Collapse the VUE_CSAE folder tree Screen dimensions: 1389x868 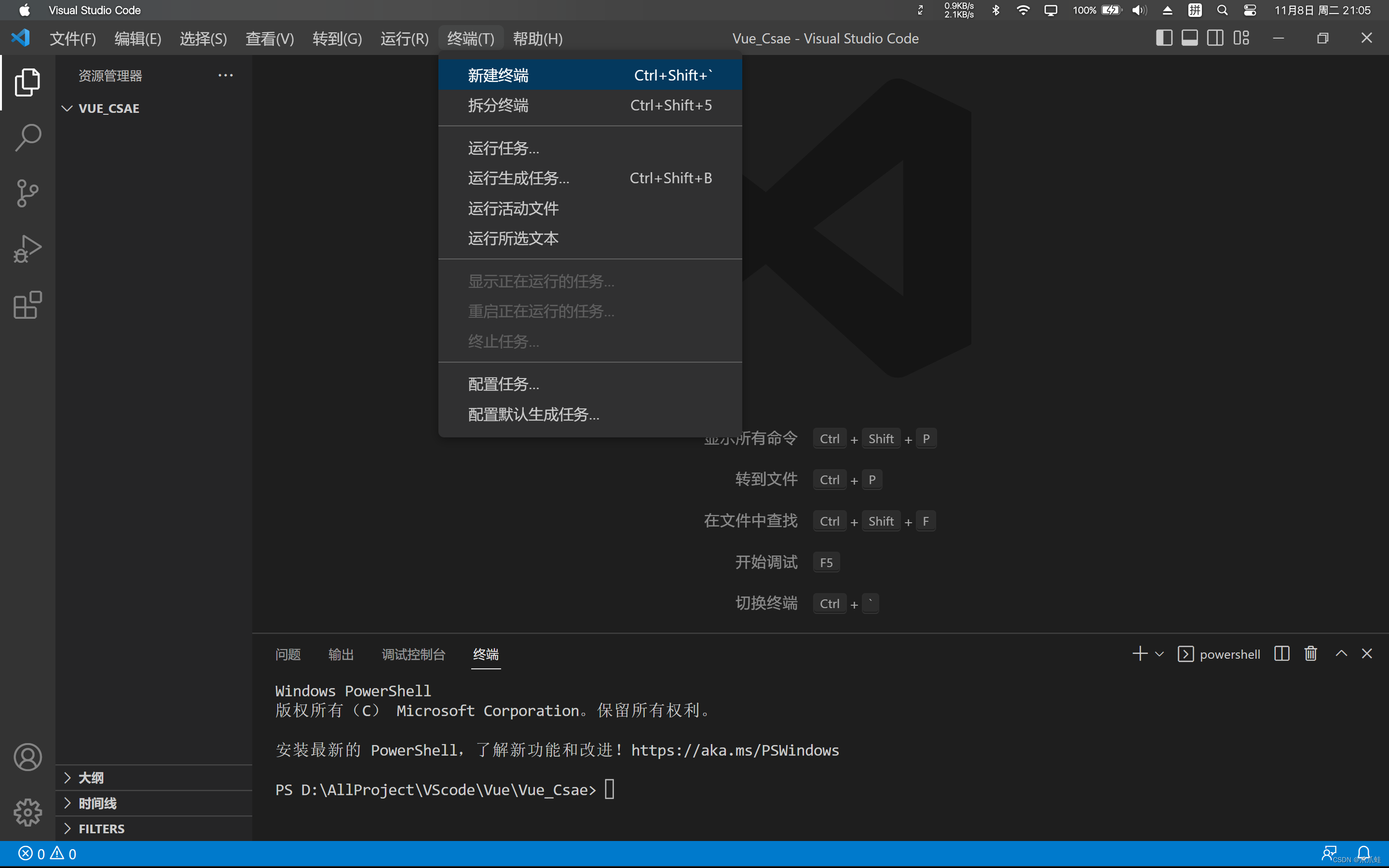(67, 108)
